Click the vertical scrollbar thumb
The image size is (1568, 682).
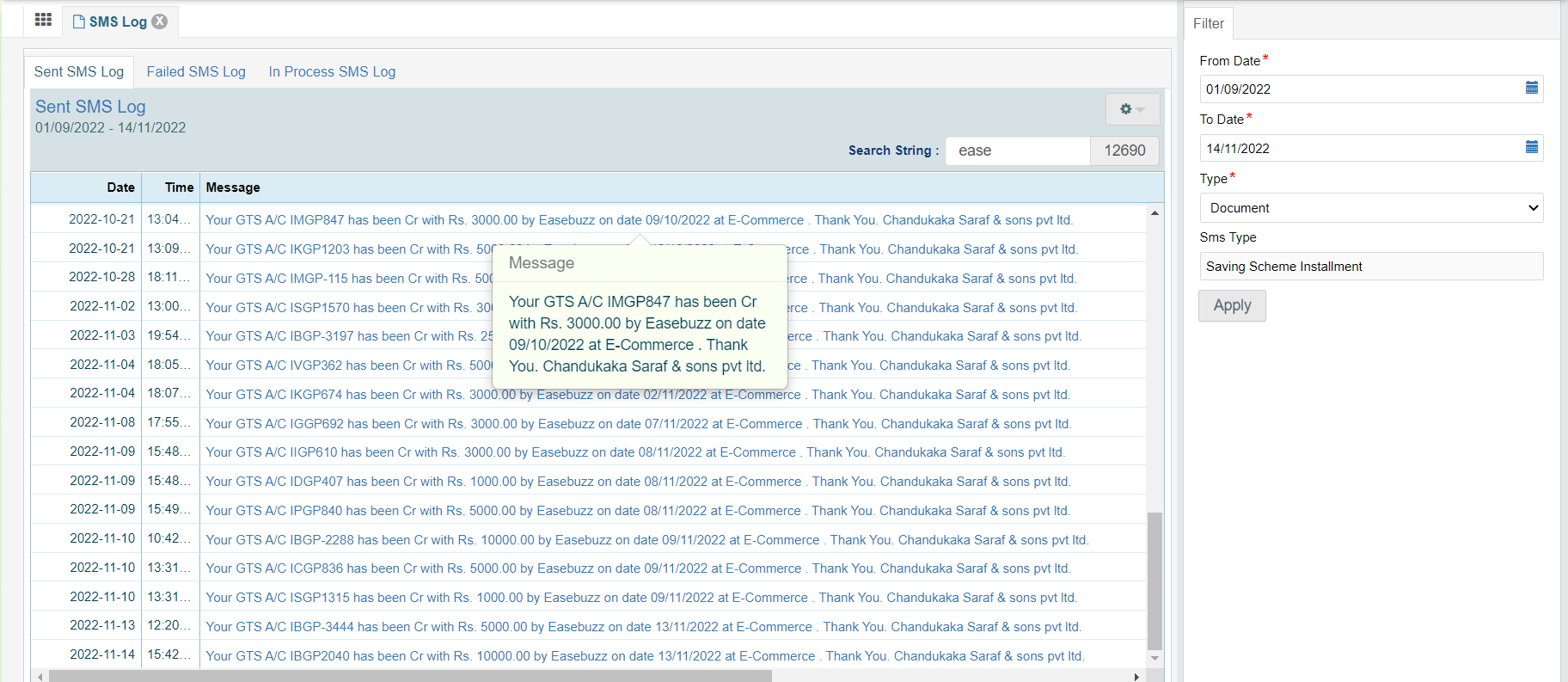[1155, 581]
